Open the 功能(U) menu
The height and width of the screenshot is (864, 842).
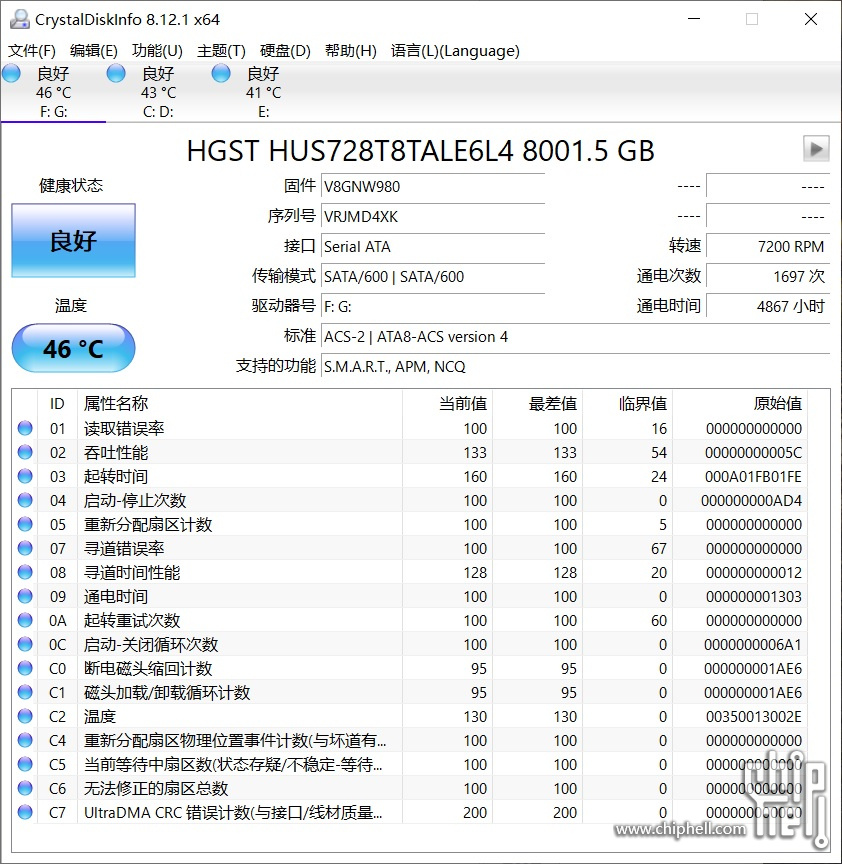pyautogui.click(x=157, y=51)
